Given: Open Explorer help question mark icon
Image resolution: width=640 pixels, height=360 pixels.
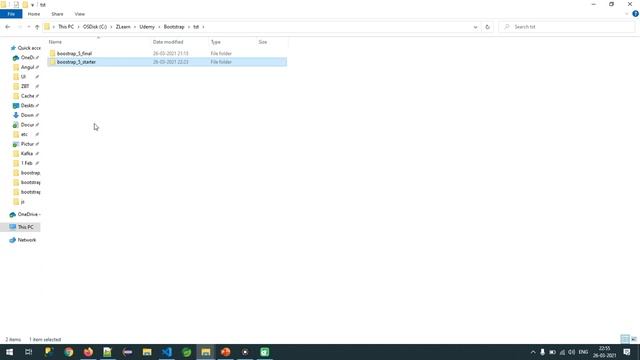Looking at the screenshot, I should click(636, 14).
